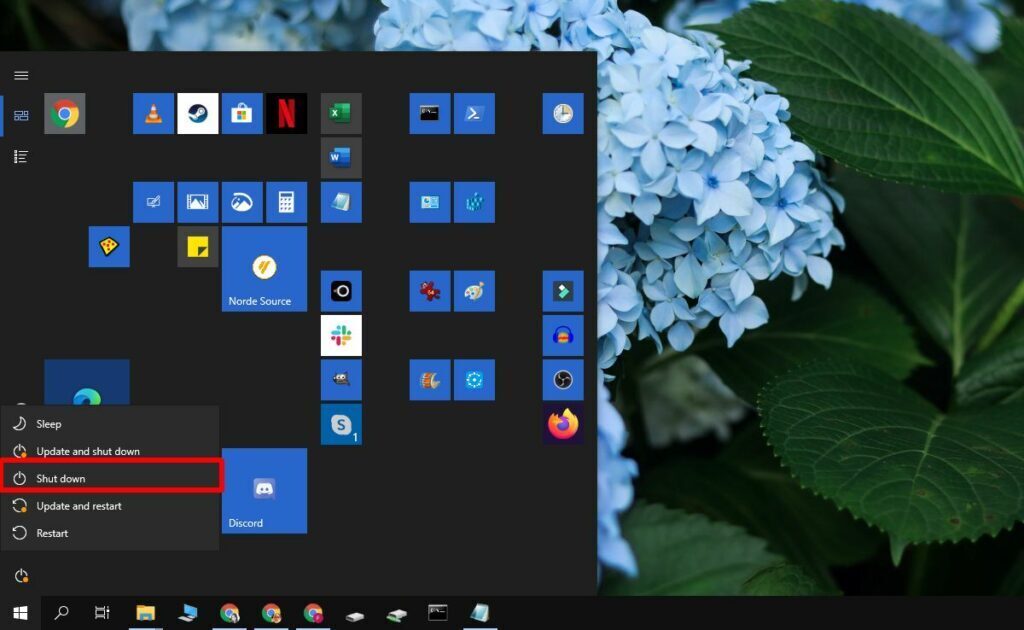Viewport: 1024px width, 630px height.
Task: Launch Windows PowerShell tile
Action: click(x=474, y=113)
